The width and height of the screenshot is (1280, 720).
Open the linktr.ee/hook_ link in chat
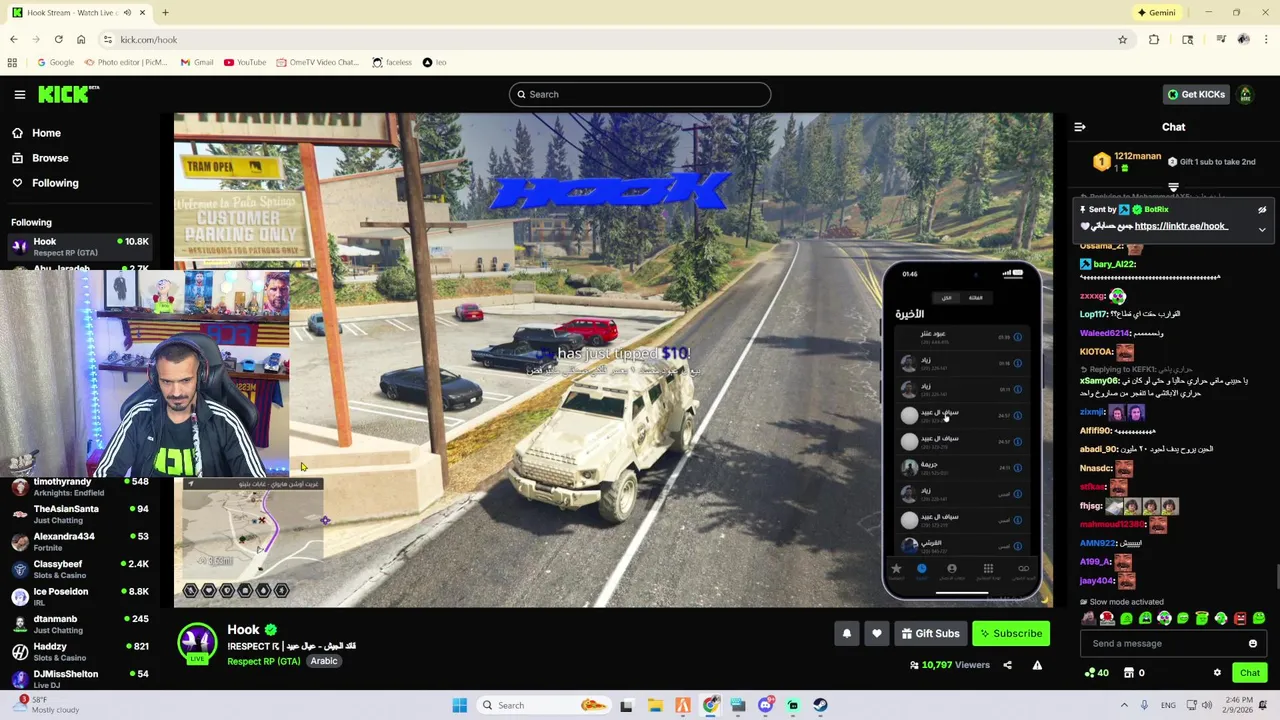point(1181,226)
